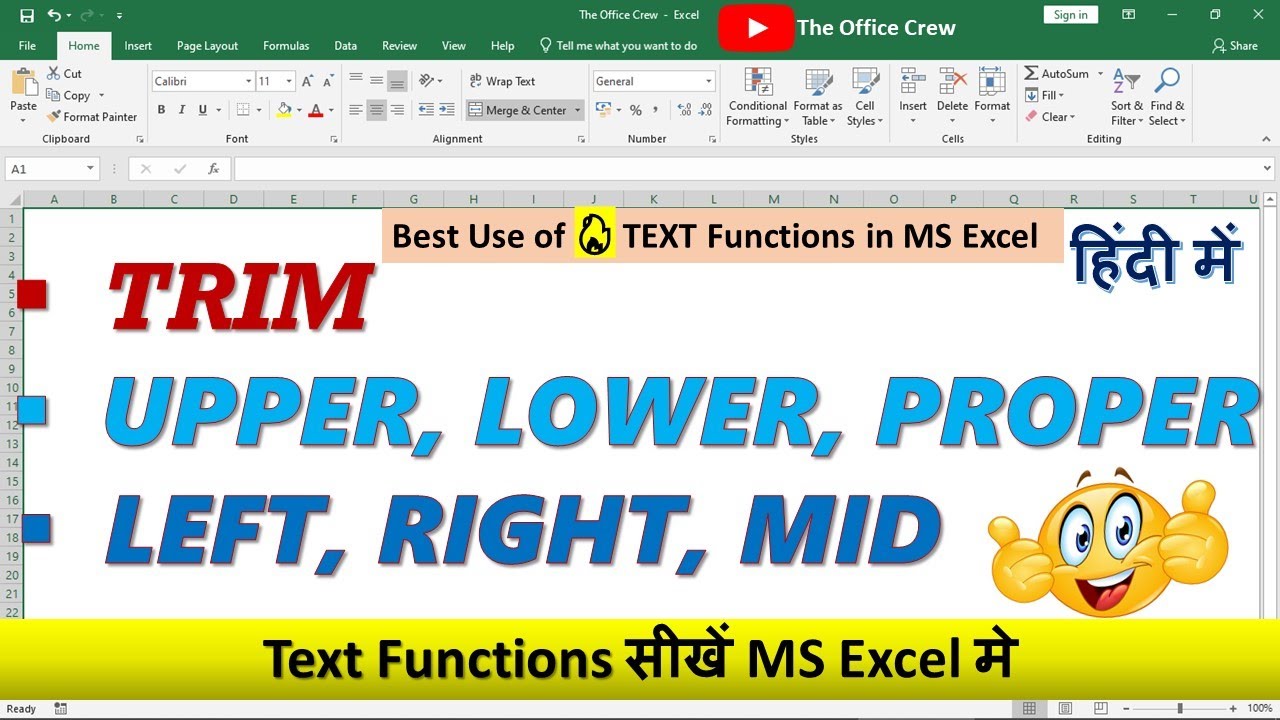
Task: Switch to the Data tab
Action: [346, 45]
